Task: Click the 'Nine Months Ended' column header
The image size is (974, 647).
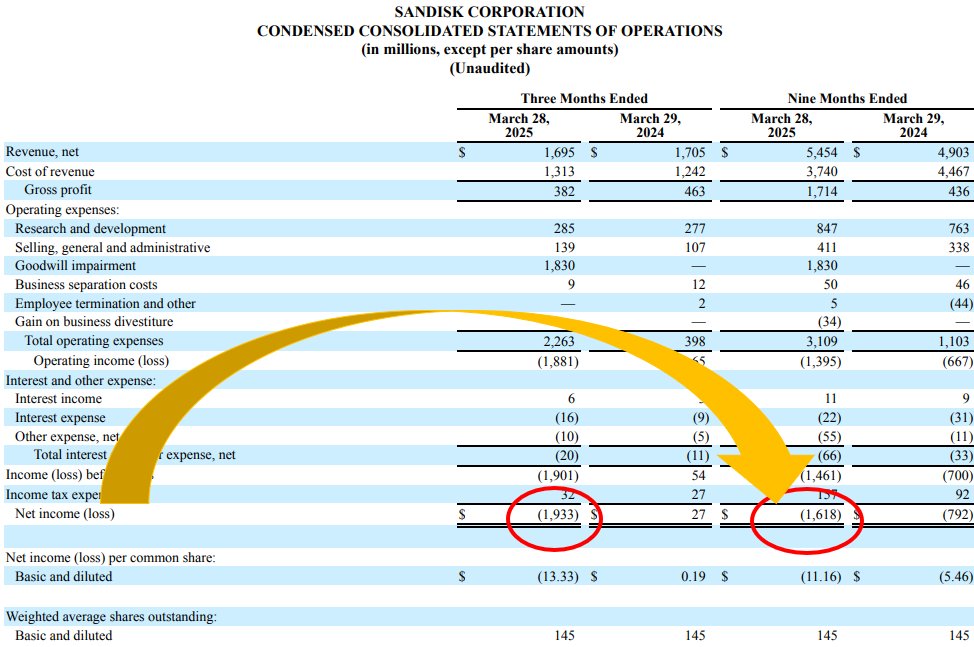Action: [847, 99]
